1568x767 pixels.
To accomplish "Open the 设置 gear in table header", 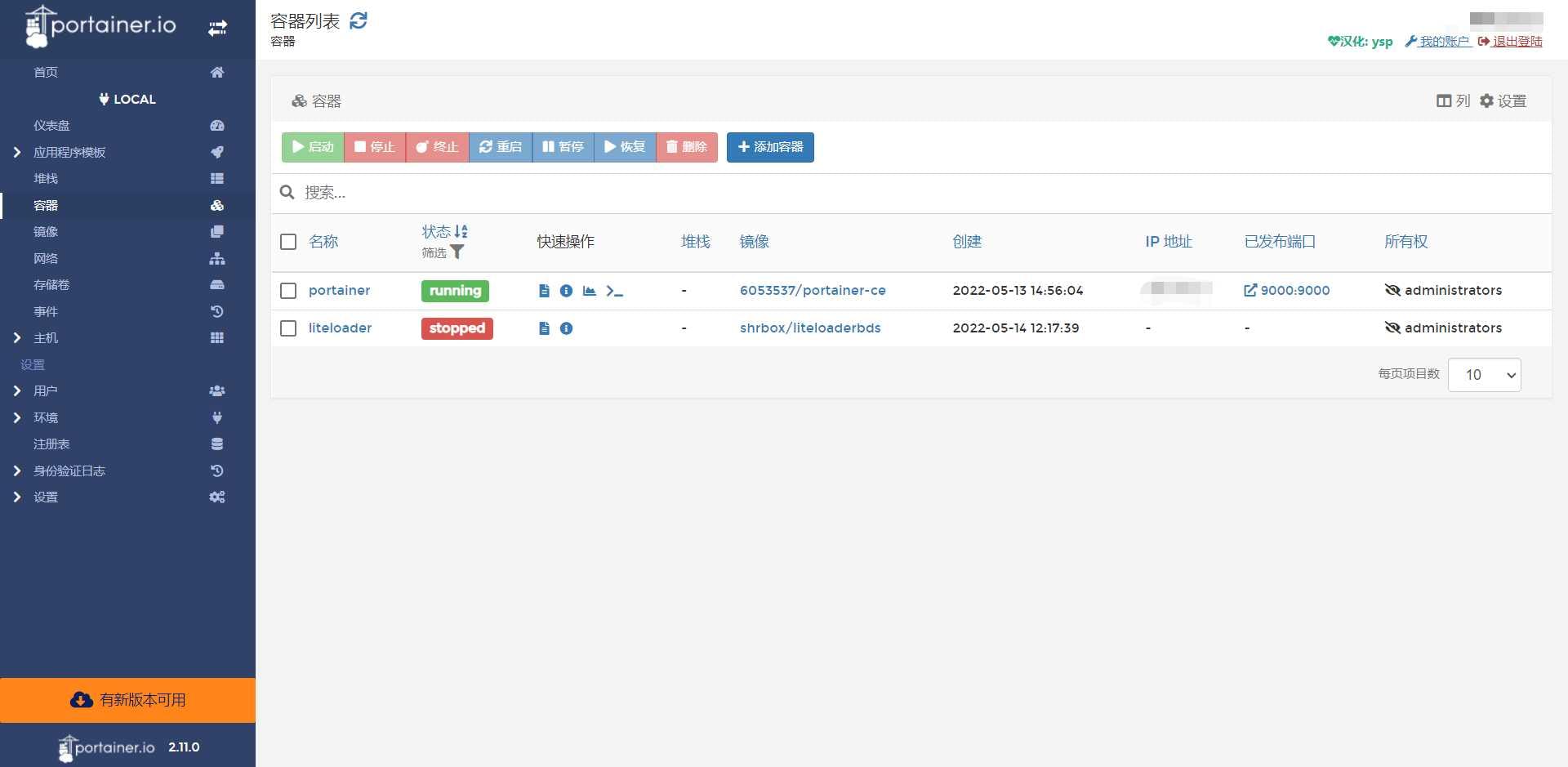I will (x=1503, y=100).
